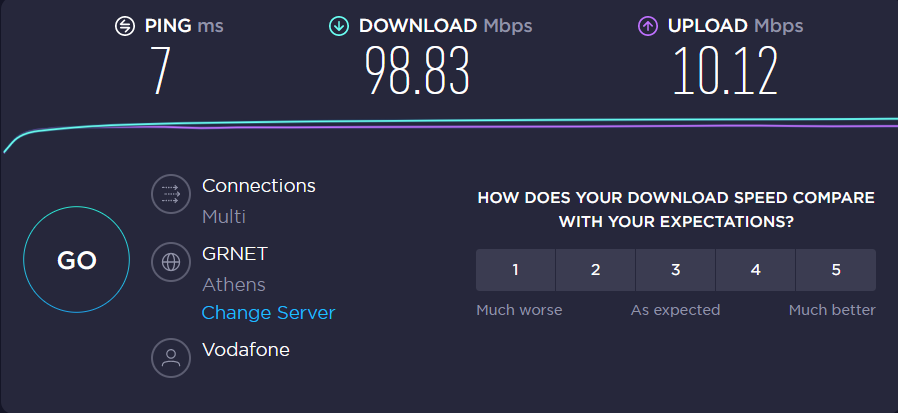Click the download arrow icon
This screenshot has height=413, width=898.
pos(338,26)
